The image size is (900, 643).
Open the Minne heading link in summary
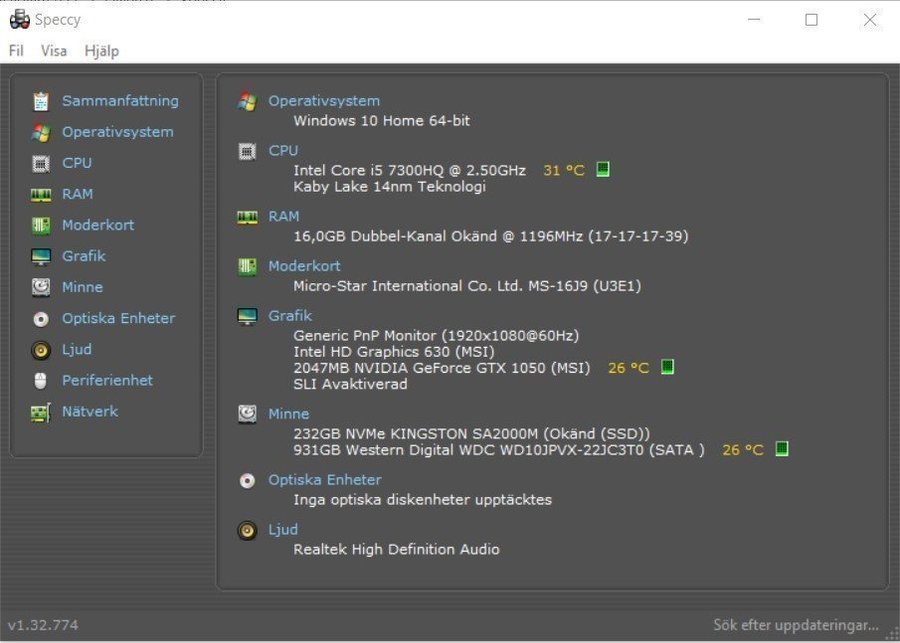point(289,414)
